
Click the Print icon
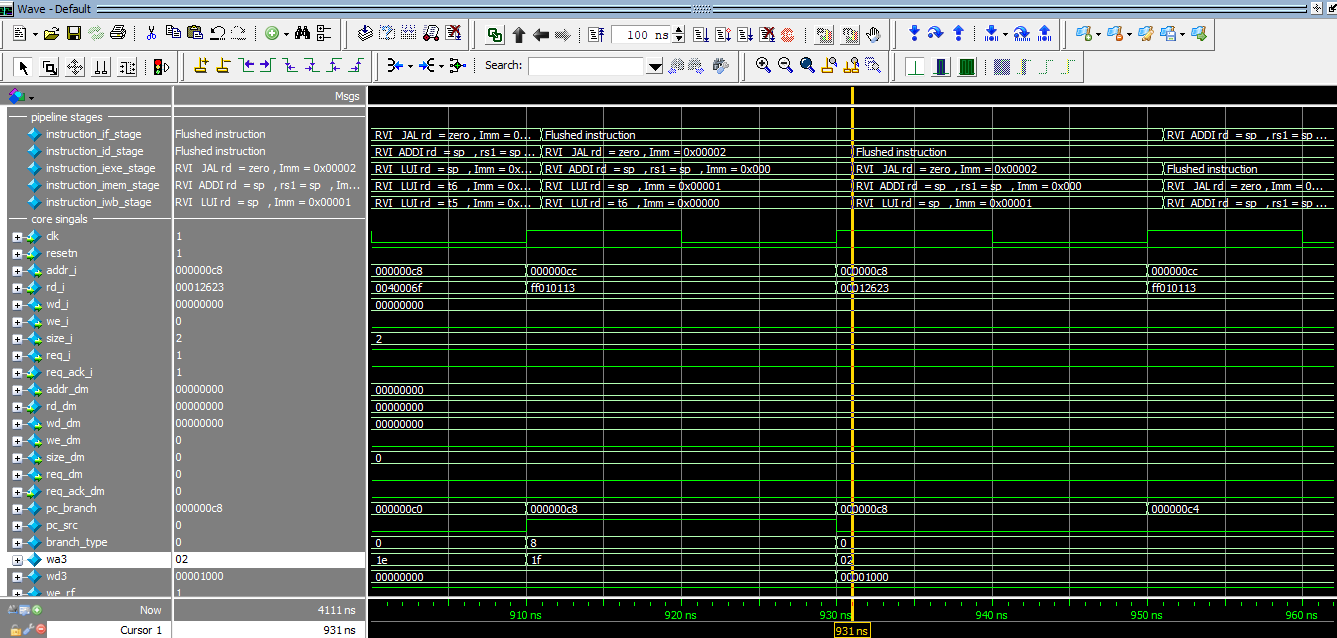click(118, 34)
